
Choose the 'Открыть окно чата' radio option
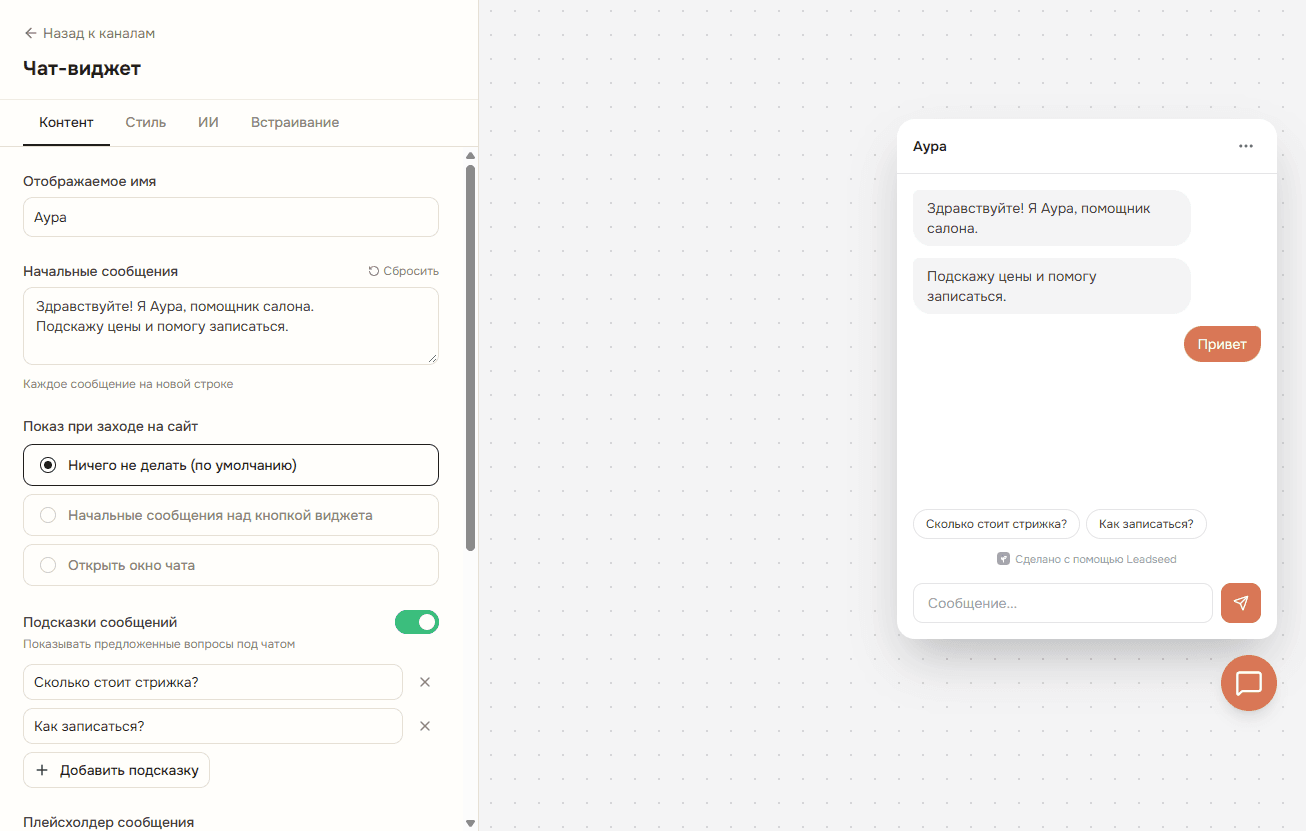(x=231, y=565)
